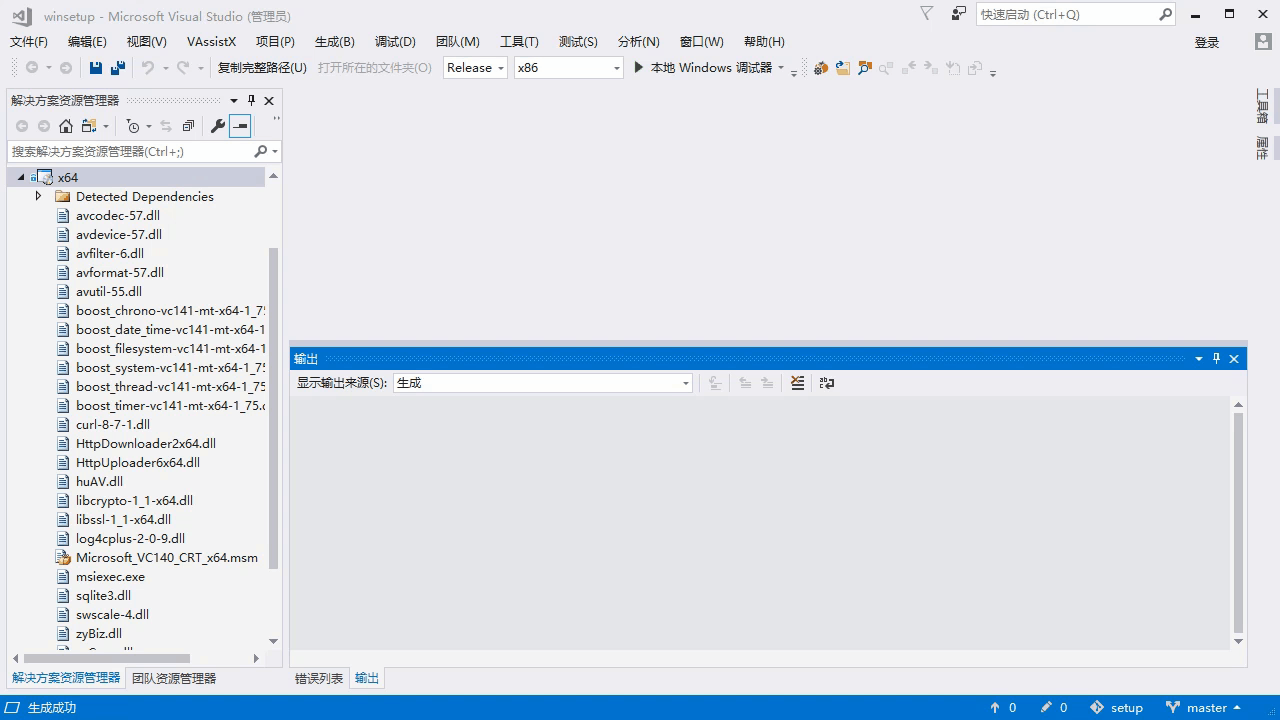Image resolution: width=1280 pixels, height=720 pixels.
Task: Click the pin icon of Solution Explorer
Action: (251, 100)
